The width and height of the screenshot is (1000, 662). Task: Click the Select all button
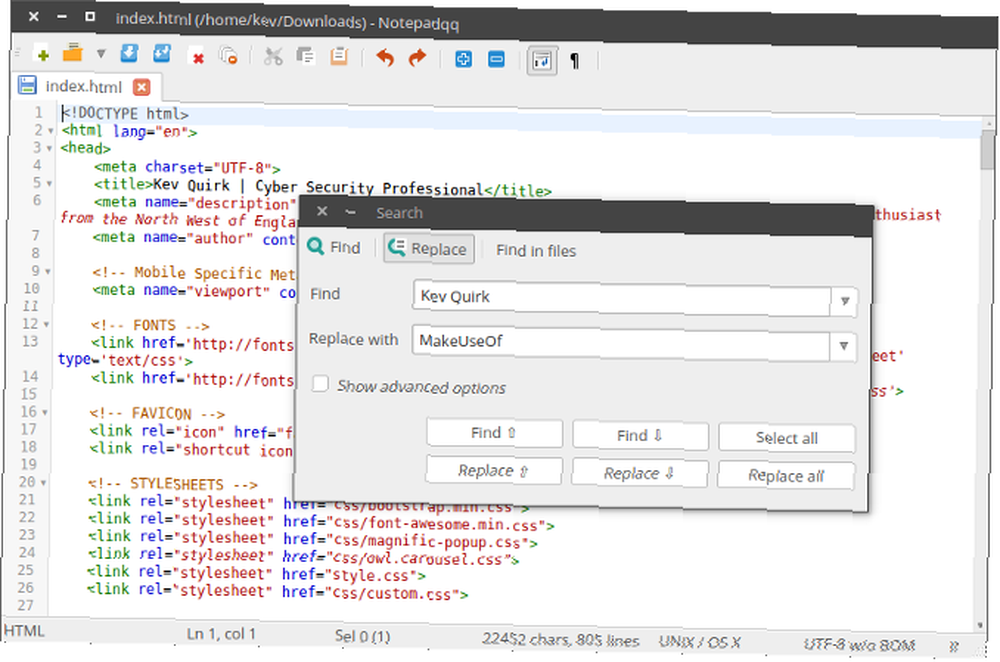pyautogui.click(x=786, y=438)
